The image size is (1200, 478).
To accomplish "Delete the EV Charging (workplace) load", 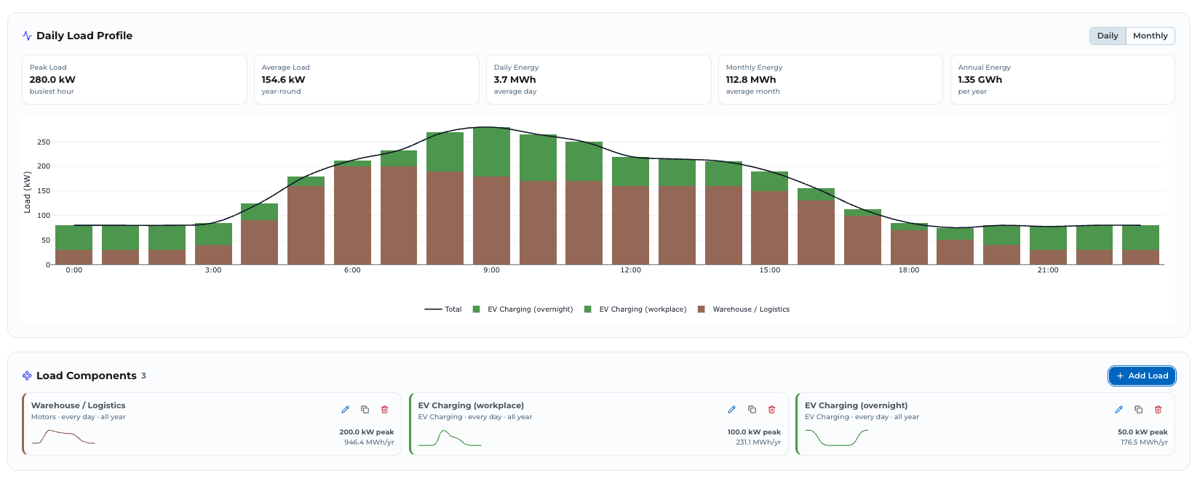I will tap(772, 409).
